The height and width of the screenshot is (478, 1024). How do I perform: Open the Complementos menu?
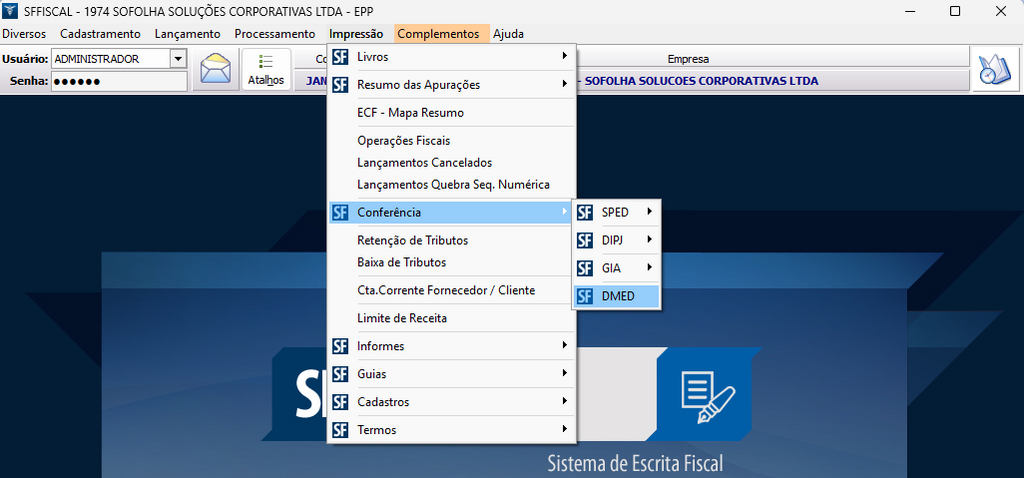[x=438, y=34]
